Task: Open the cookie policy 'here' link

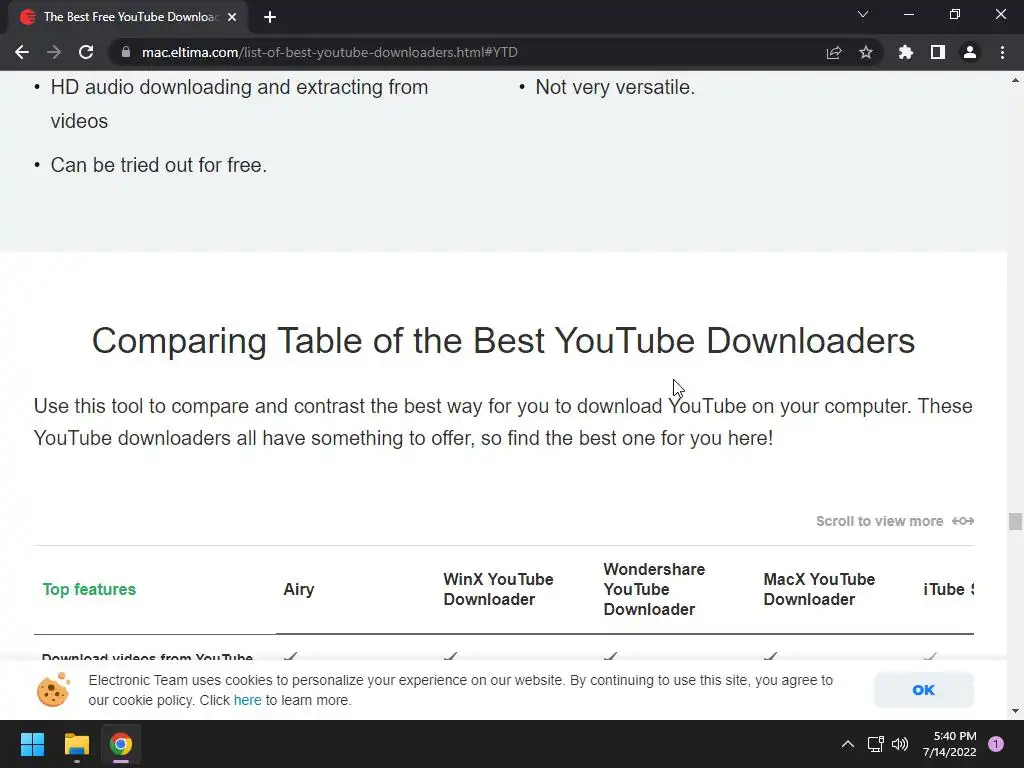Action: pyautogui.click(x=248, y=700)
